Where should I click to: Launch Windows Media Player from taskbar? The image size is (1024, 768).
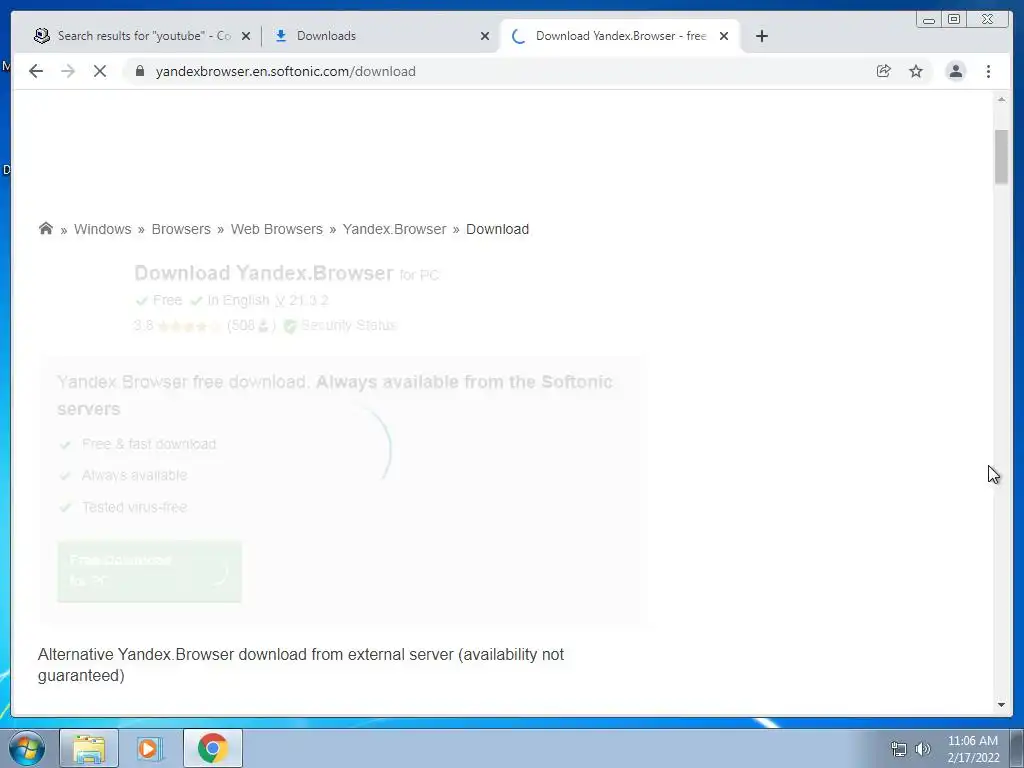pos(150,748)
